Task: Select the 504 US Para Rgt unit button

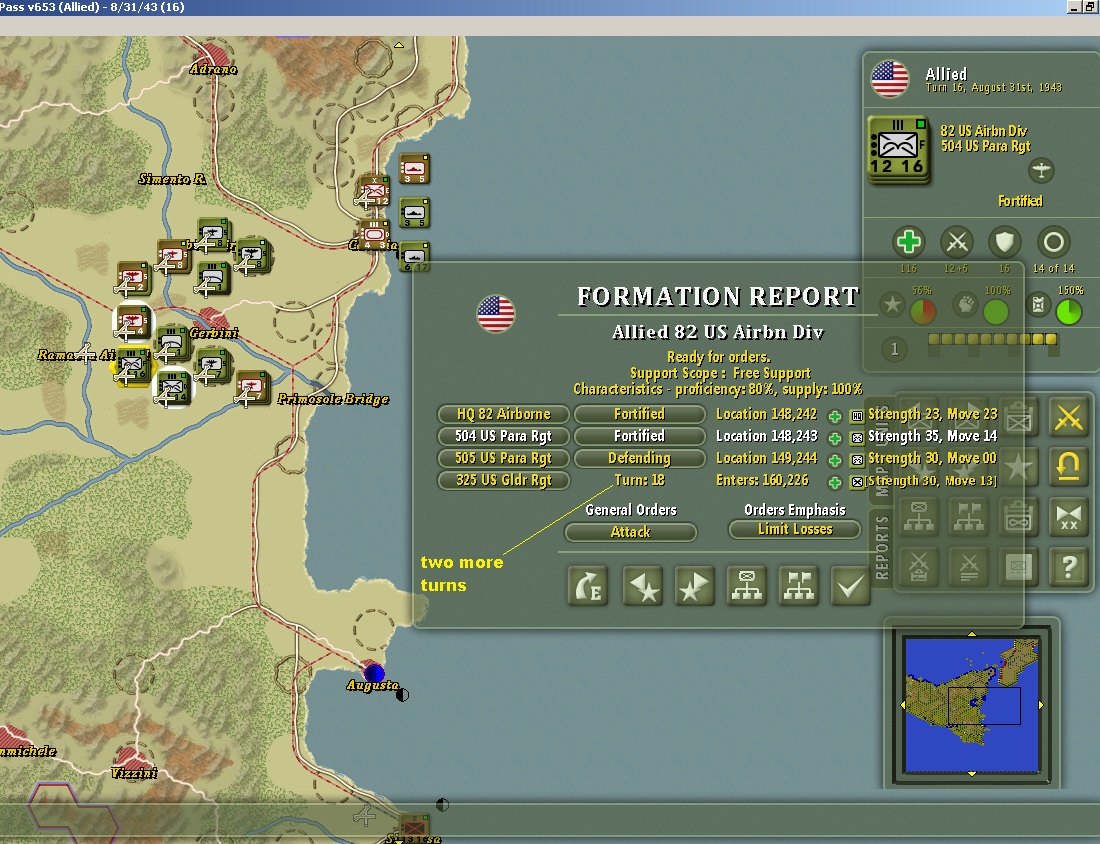Action: point(503,436)
